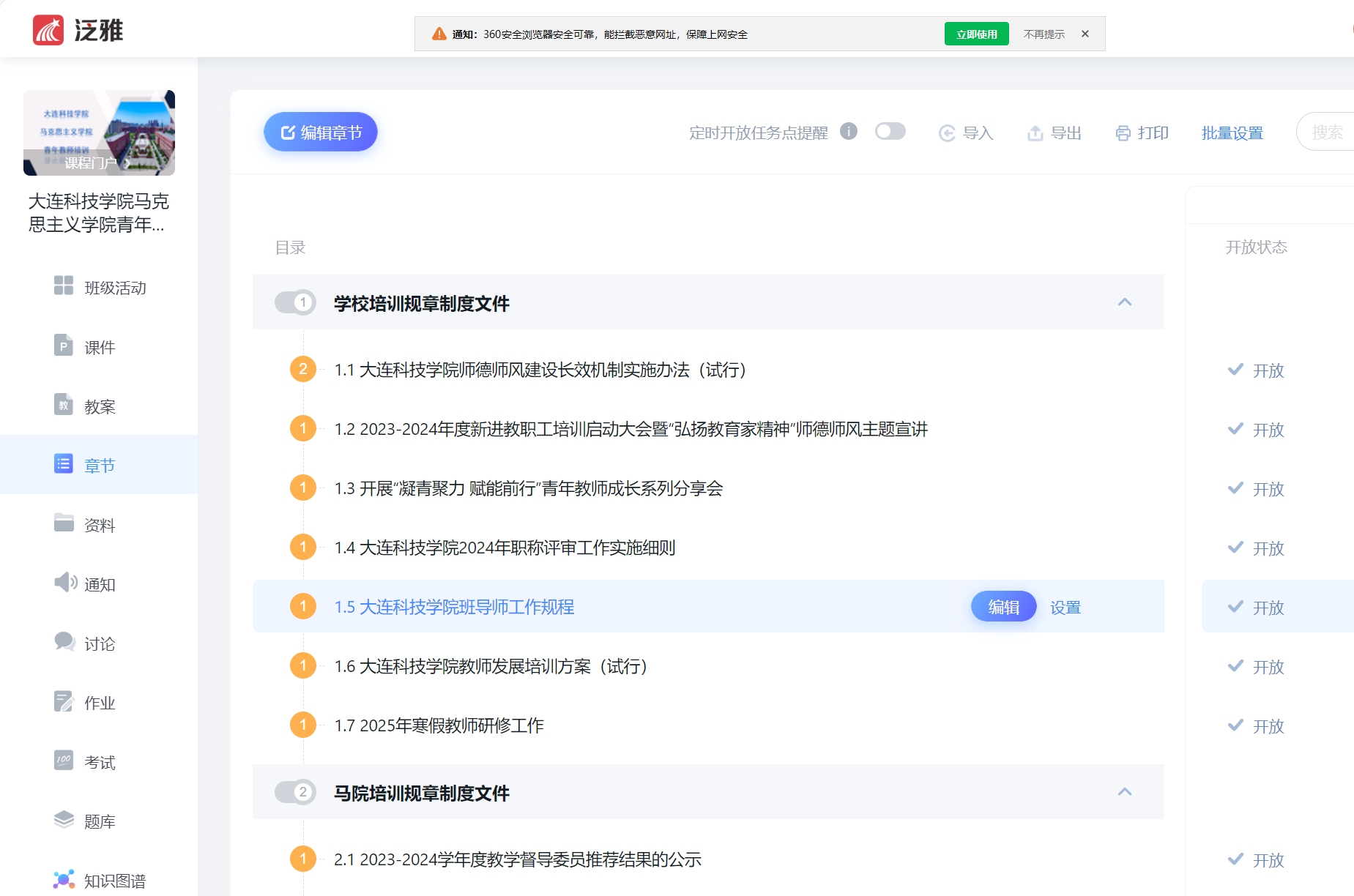The image size is (1354, 896).
Task: Click the 作业 pencil icon
Action: [x=64, y=701]
